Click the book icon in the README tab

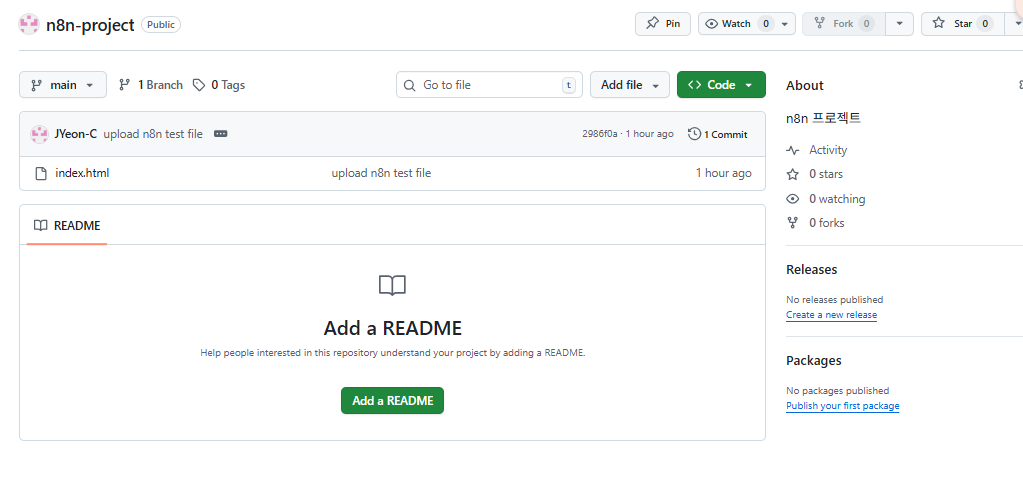[40, 226]
